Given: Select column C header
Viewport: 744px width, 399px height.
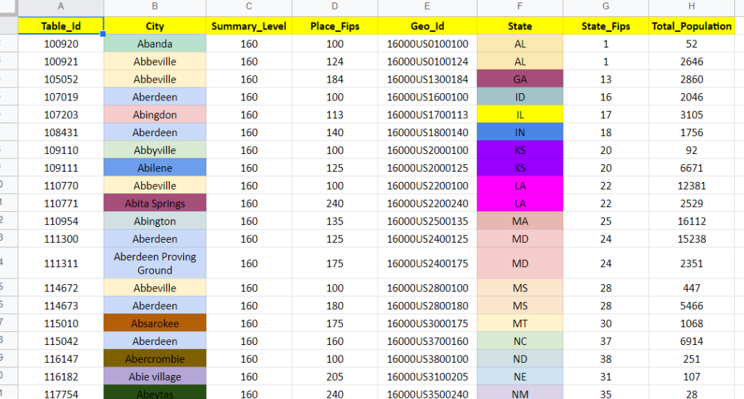Looking at the screenshot, I should (x=249, y=7).
